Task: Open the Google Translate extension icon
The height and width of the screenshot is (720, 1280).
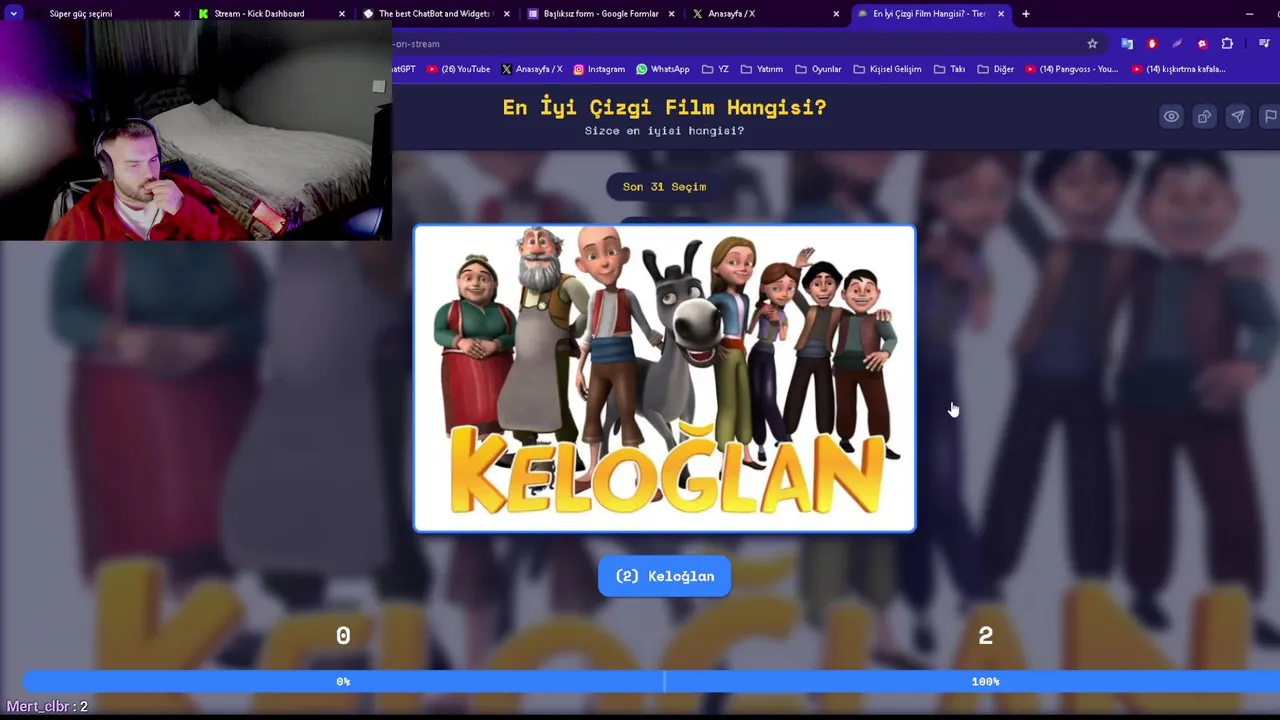Action: point(1127,43)
